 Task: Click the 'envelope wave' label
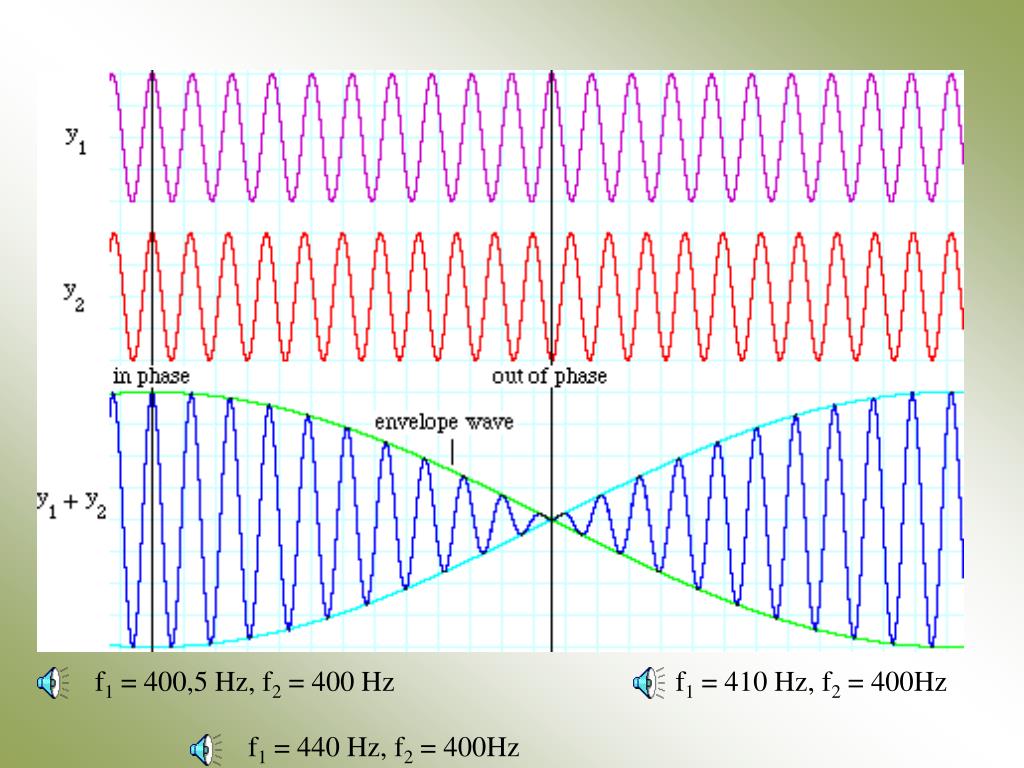(x=444, y=422)
